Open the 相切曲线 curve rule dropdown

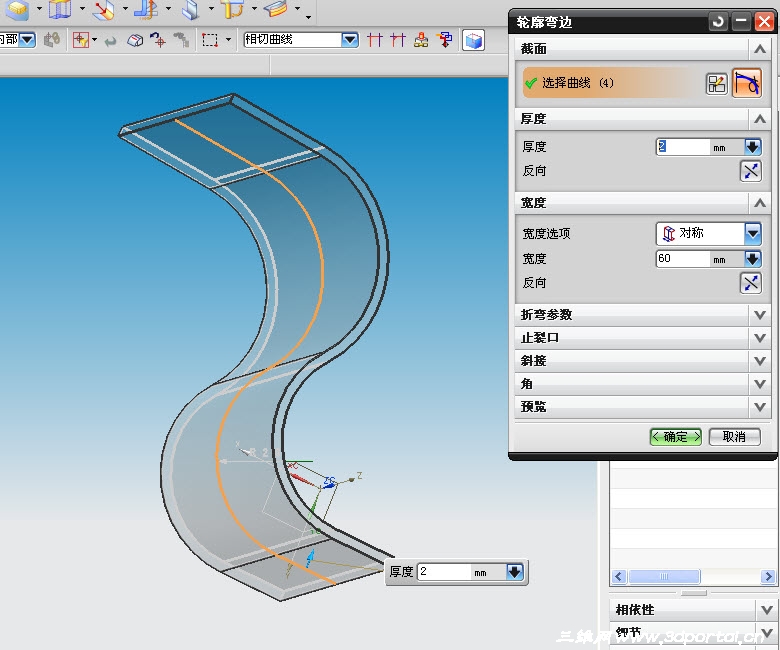coord(350,40)
